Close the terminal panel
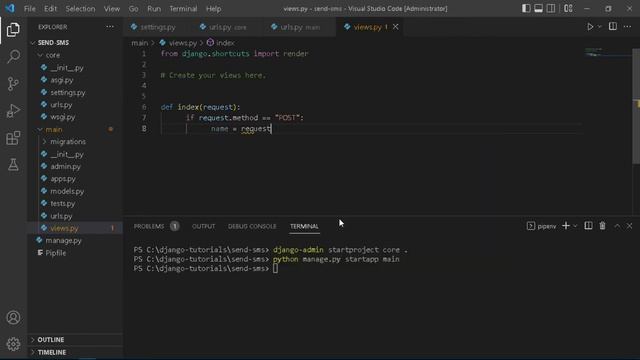This screenshot has height=360, width=640. 629,226
